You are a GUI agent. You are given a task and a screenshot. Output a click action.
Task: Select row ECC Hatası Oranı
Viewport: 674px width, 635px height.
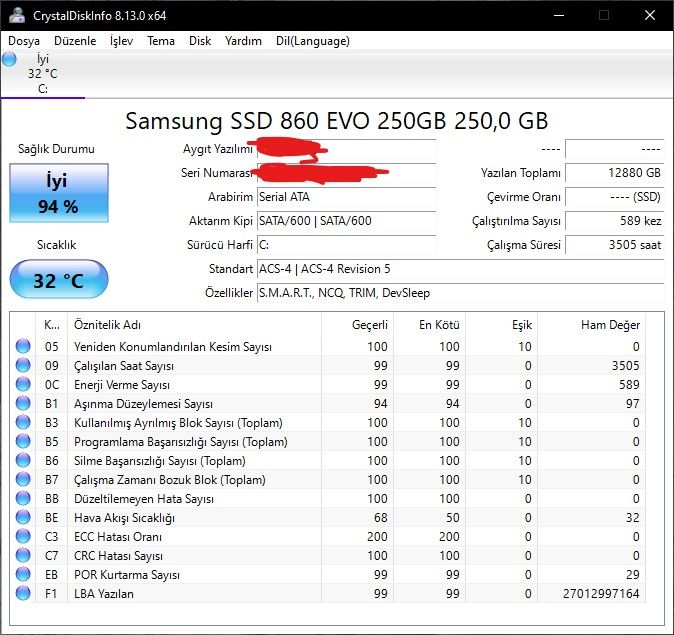328,537
